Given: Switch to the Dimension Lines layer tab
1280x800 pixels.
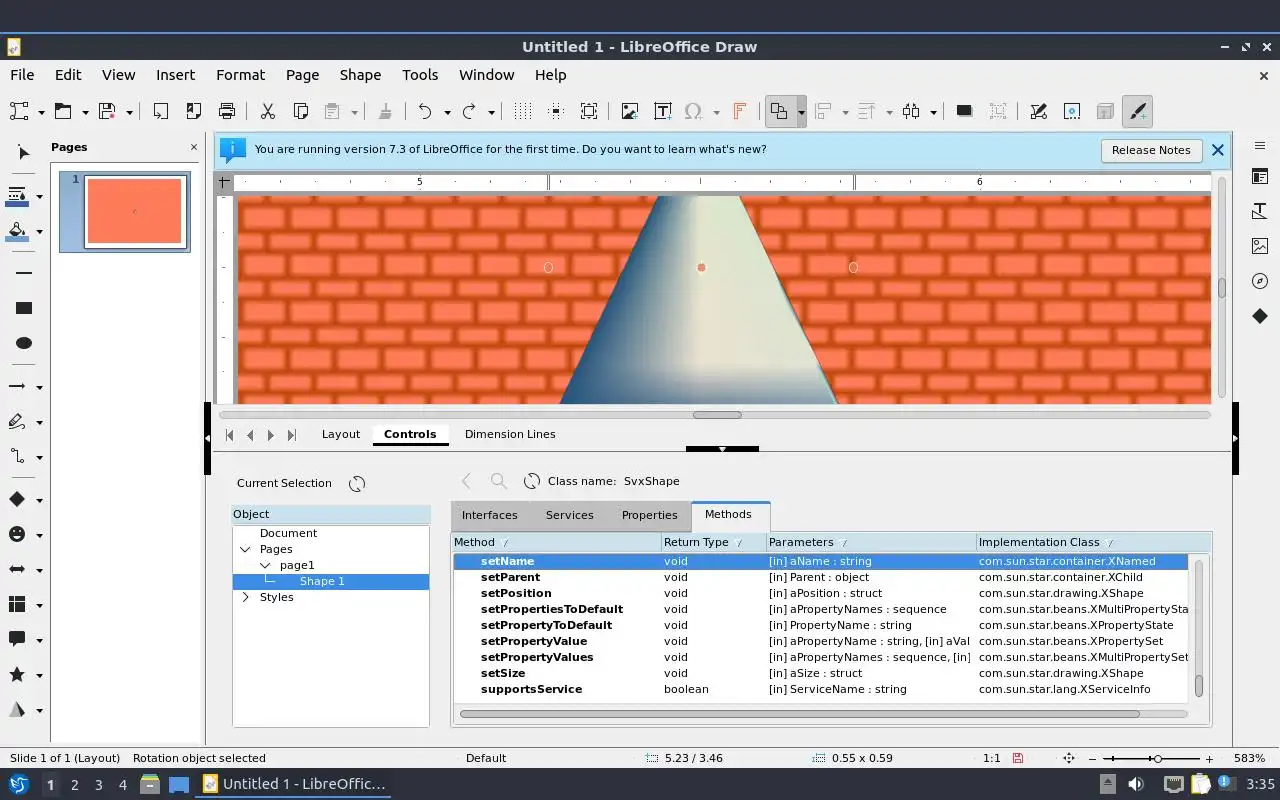Looking at the screenshot, I should click(510, 434).
